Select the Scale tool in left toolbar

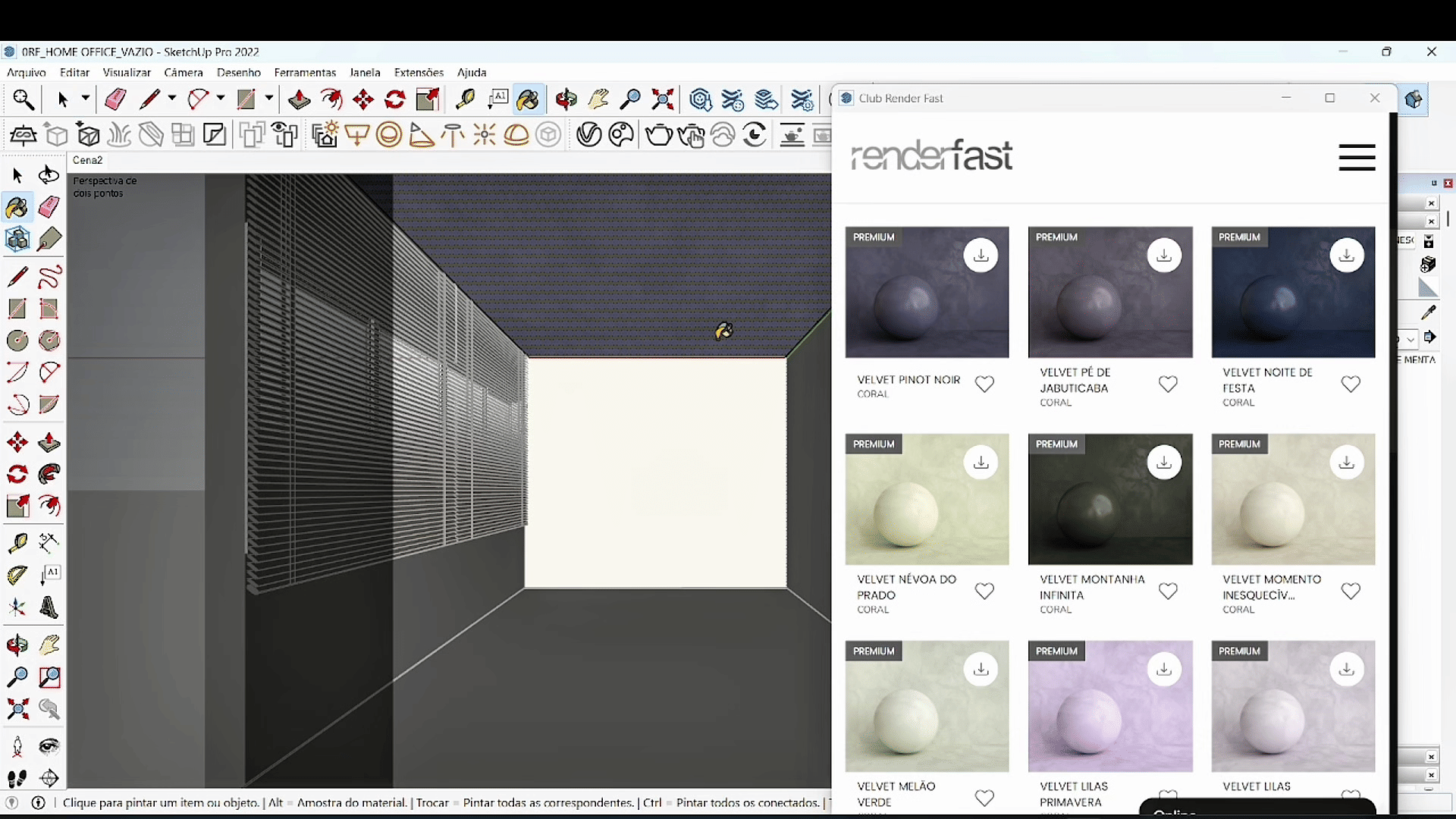[17, 506]
